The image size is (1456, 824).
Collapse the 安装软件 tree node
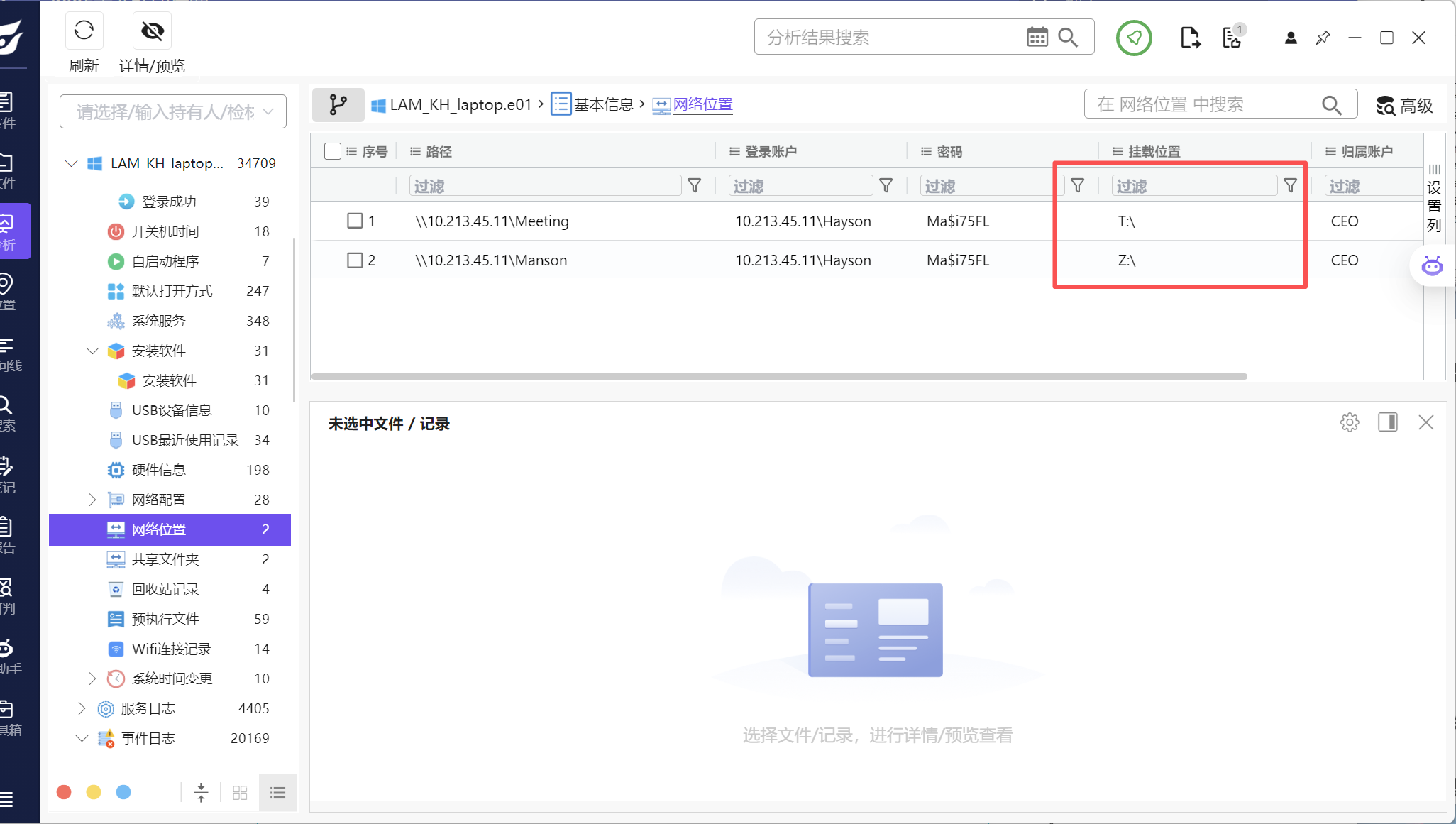92,351
